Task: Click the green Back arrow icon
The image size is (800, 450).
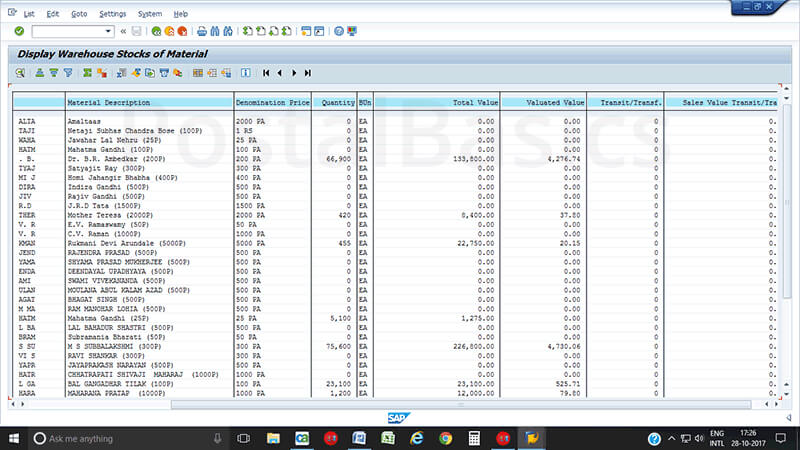Action: click(156, 31)
